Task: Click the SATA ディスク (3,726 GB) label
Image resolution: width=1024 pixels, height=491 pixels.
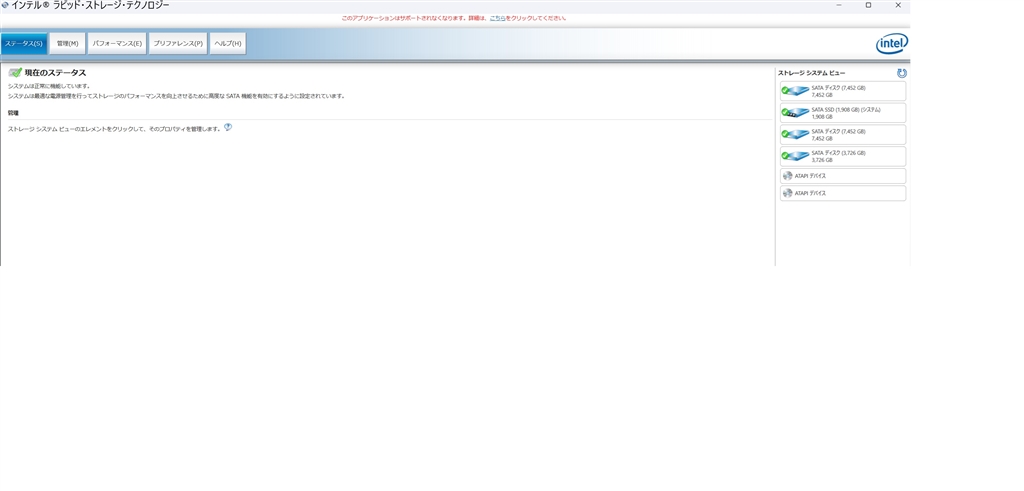Action: (838, 153)
